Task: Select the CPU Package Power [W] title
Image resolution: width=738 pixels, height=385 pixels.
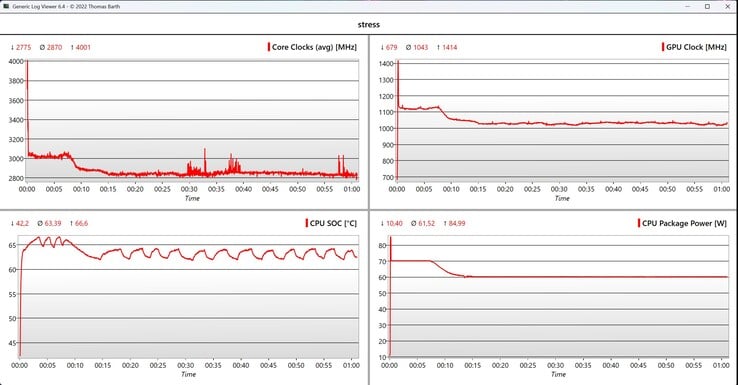Action: tap(684, 223)
